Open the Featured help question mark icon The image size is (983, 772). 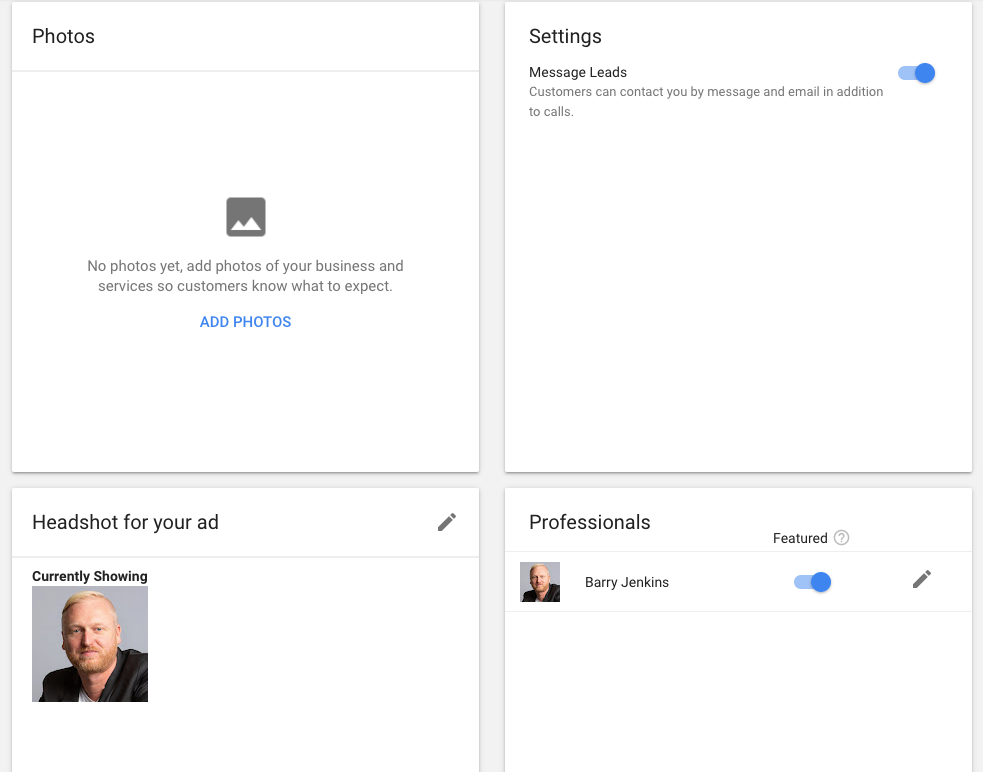click(841, 538)
